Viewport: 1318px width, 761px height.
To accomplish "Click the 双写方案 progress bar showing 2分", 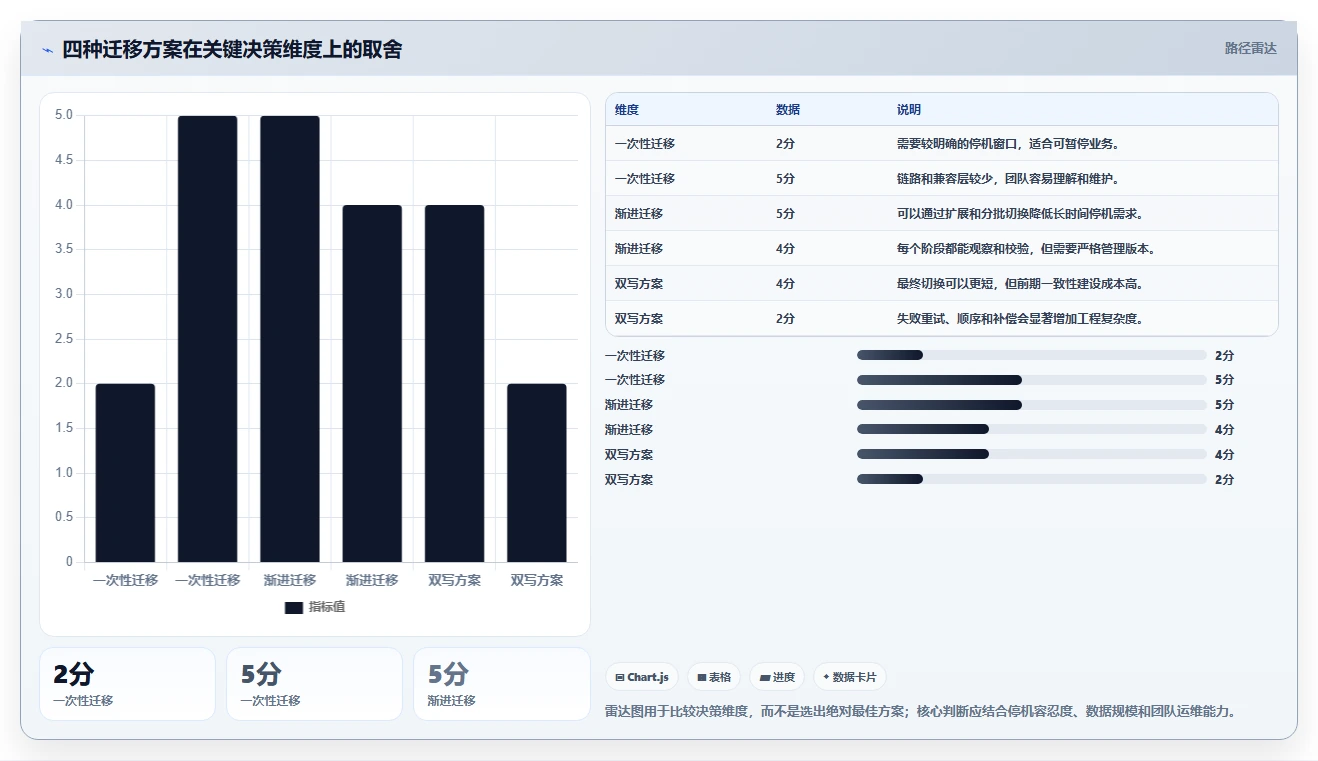I will (x=1031, y=479).
